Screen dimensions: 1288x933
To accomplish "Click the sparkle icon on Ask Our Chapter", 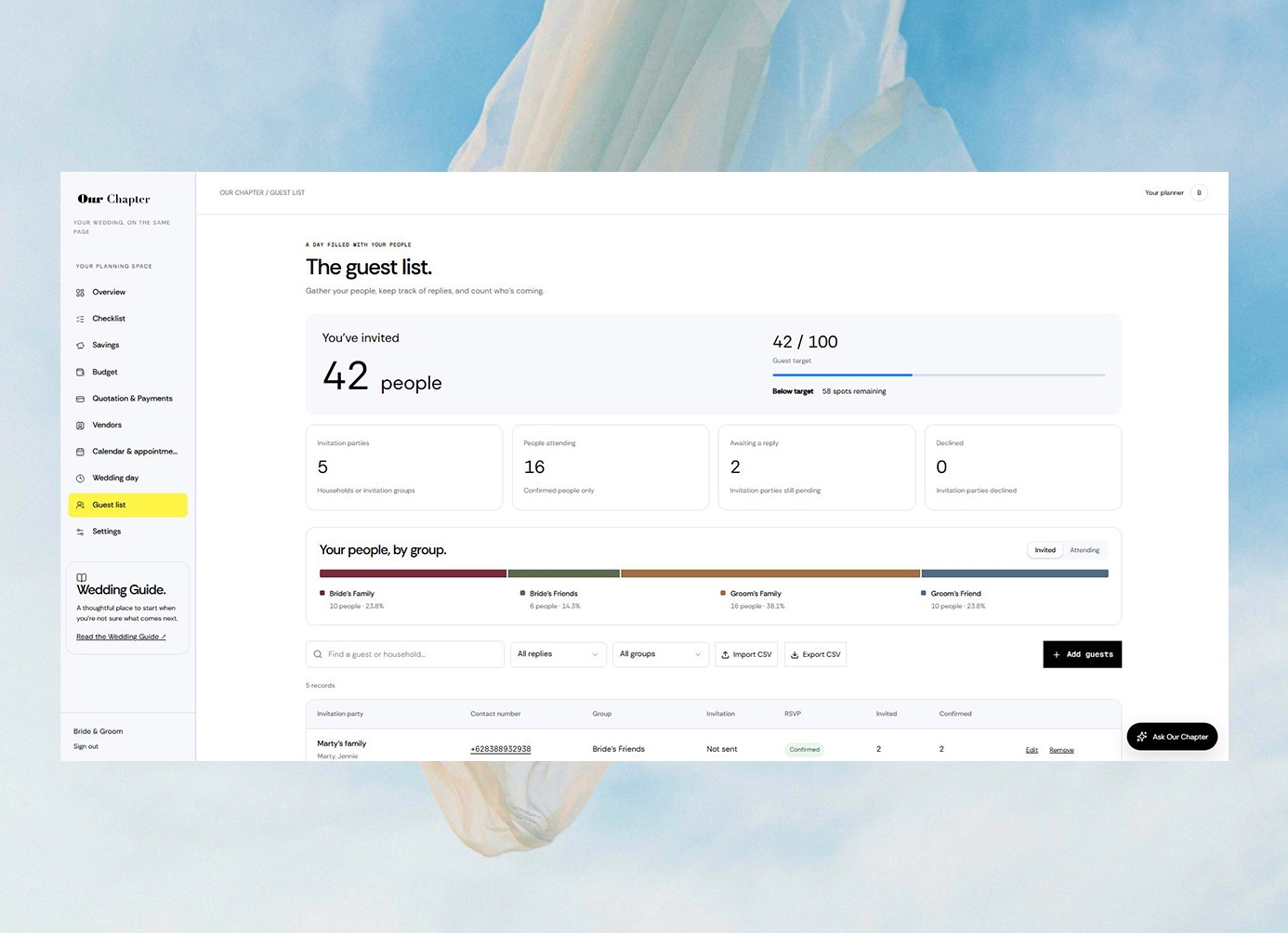I will click(1142, 737).
